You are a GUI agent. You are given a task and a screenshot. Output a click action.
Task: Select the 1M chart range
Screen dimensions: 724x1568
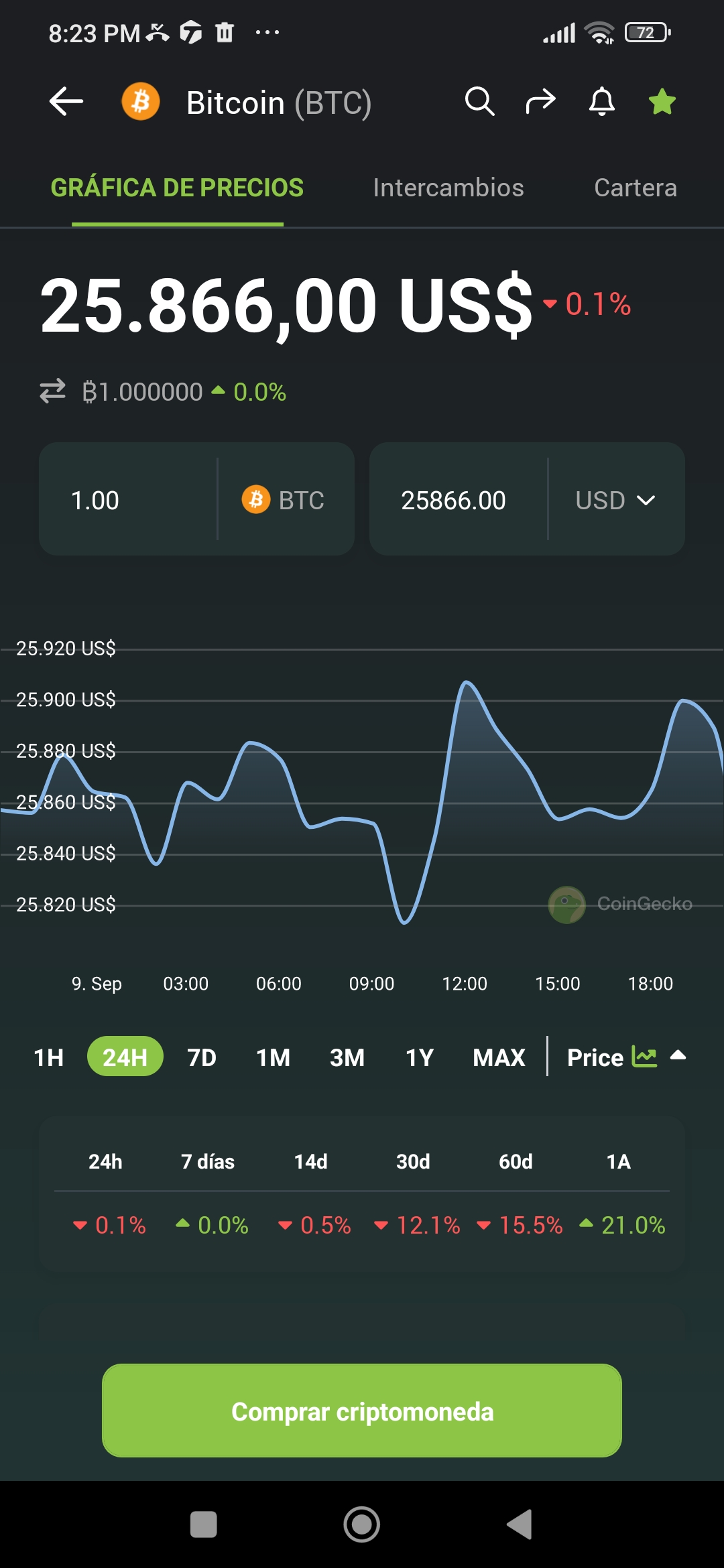tap(274, 1057)
